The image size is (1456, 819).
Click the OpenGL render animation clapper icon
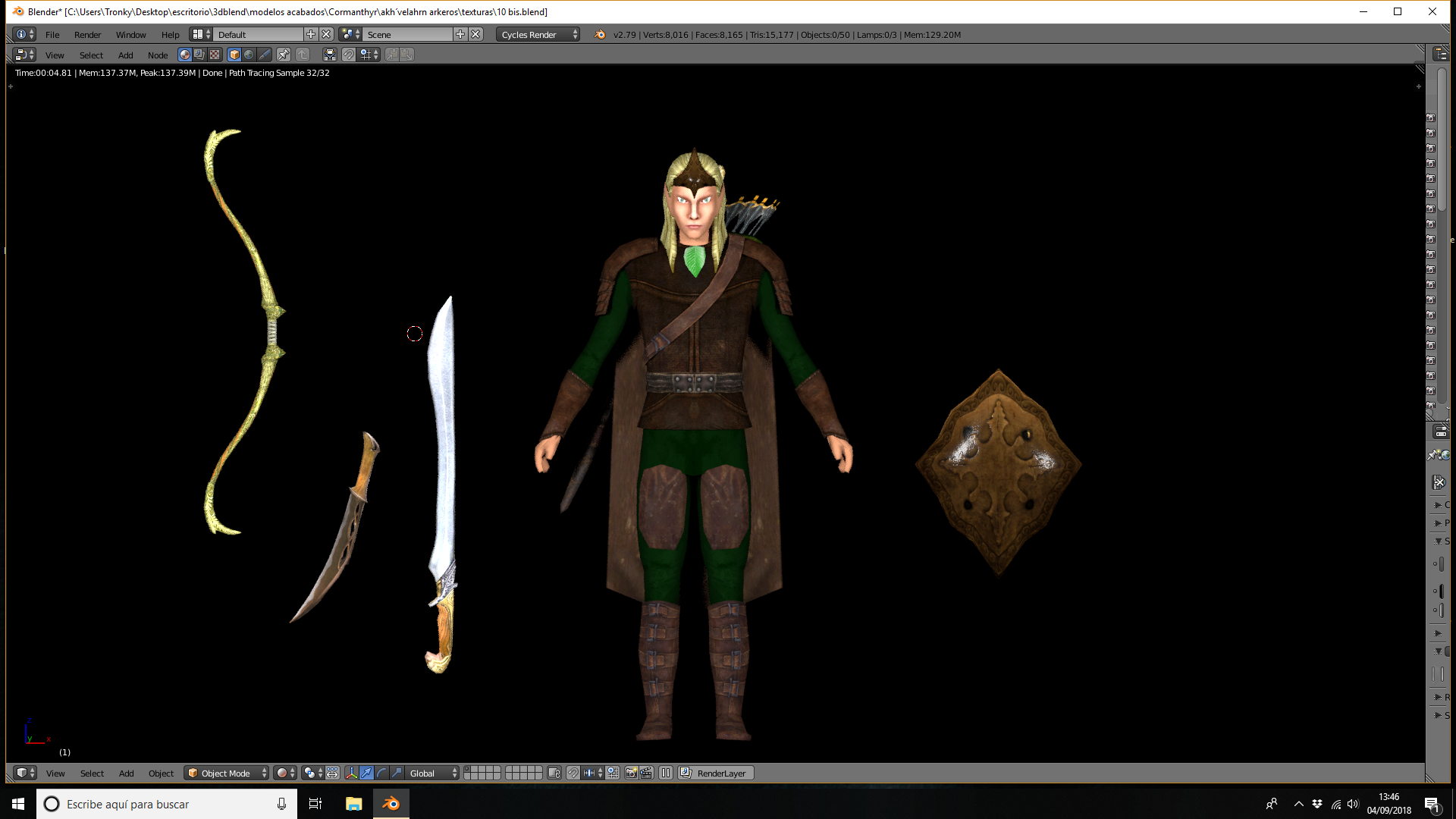[646, 773]
